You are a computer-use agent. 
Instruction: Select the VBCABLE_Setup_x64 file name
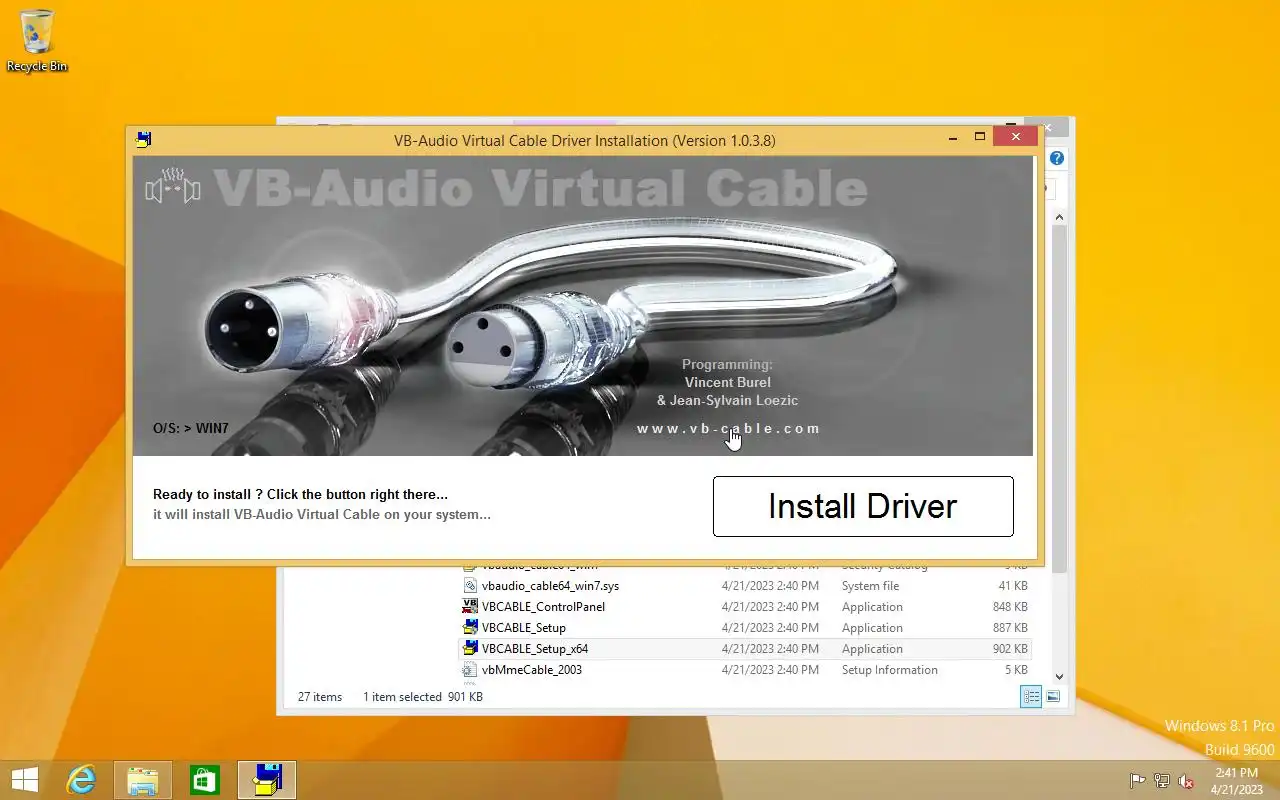[535, 649]
